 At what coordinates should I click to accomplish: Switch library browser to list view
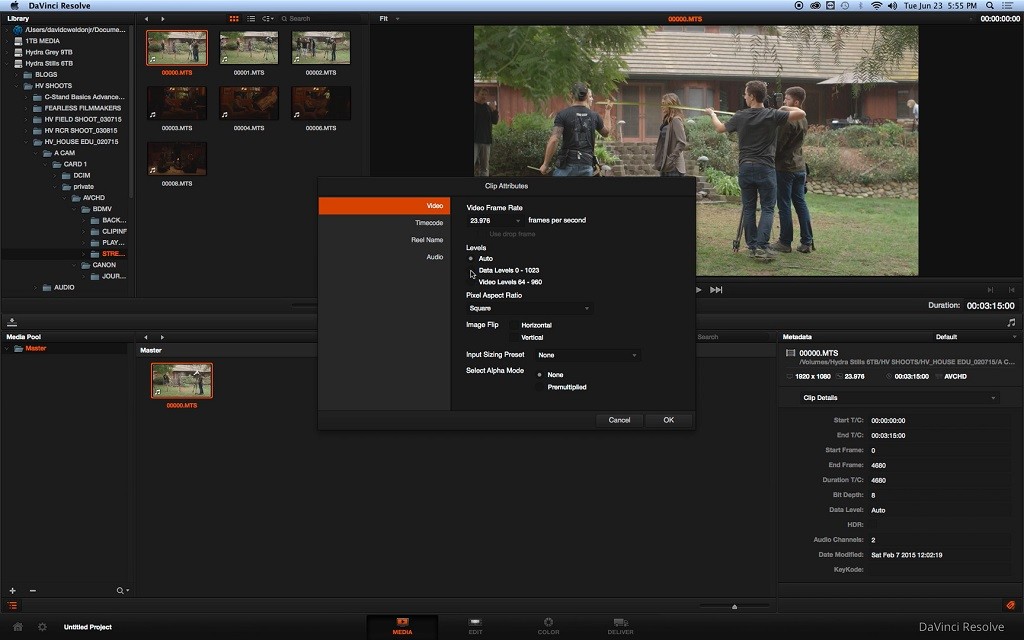(251, 19)
